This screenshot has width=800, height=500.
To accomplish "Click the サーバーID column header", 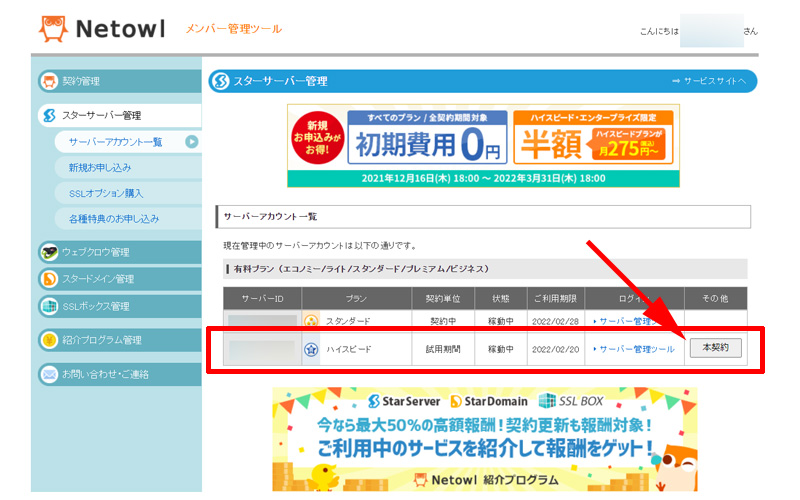I will (262, 298).
